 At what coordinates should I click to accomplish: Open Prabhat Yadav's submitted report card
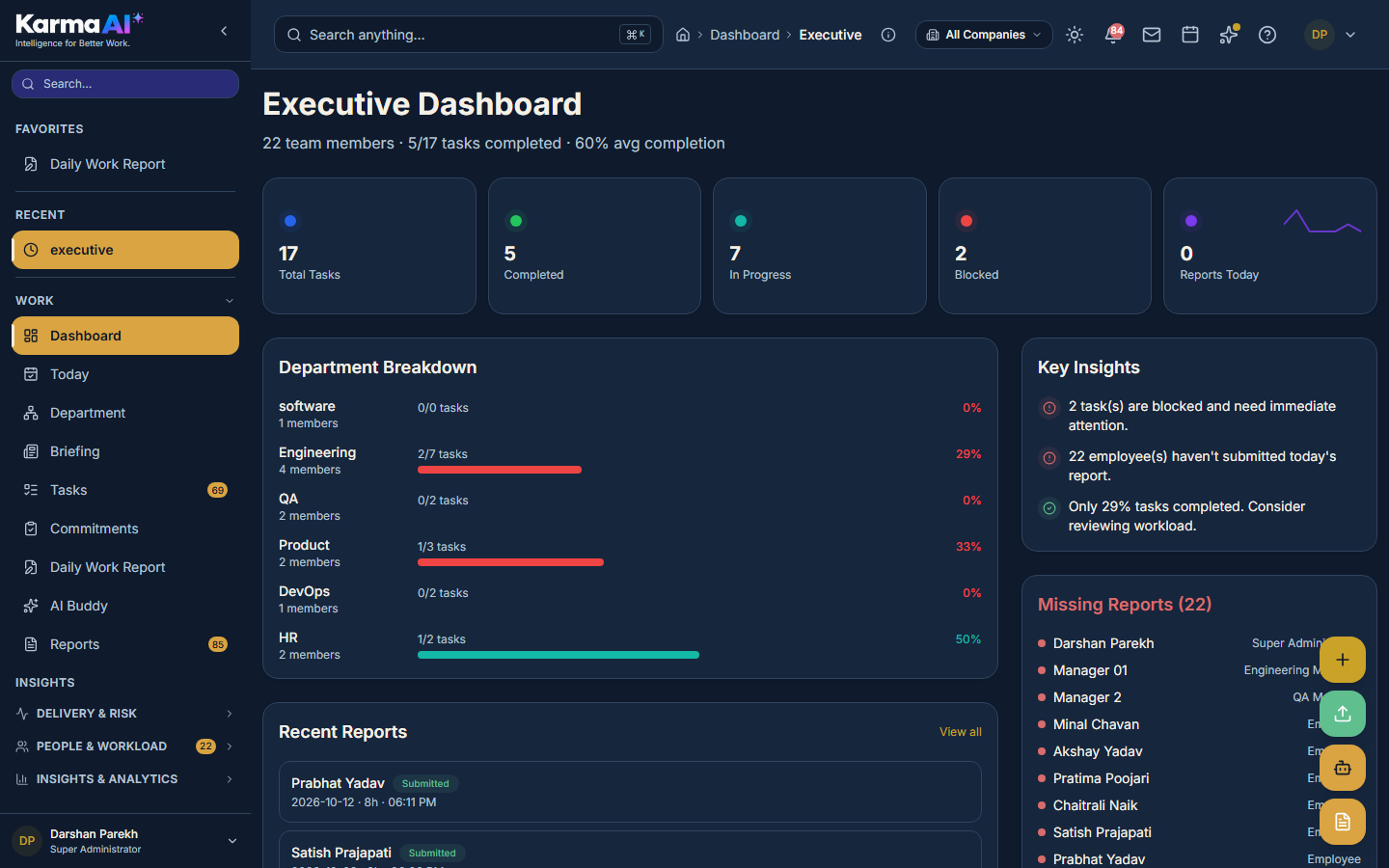click(x=630, y=792)
